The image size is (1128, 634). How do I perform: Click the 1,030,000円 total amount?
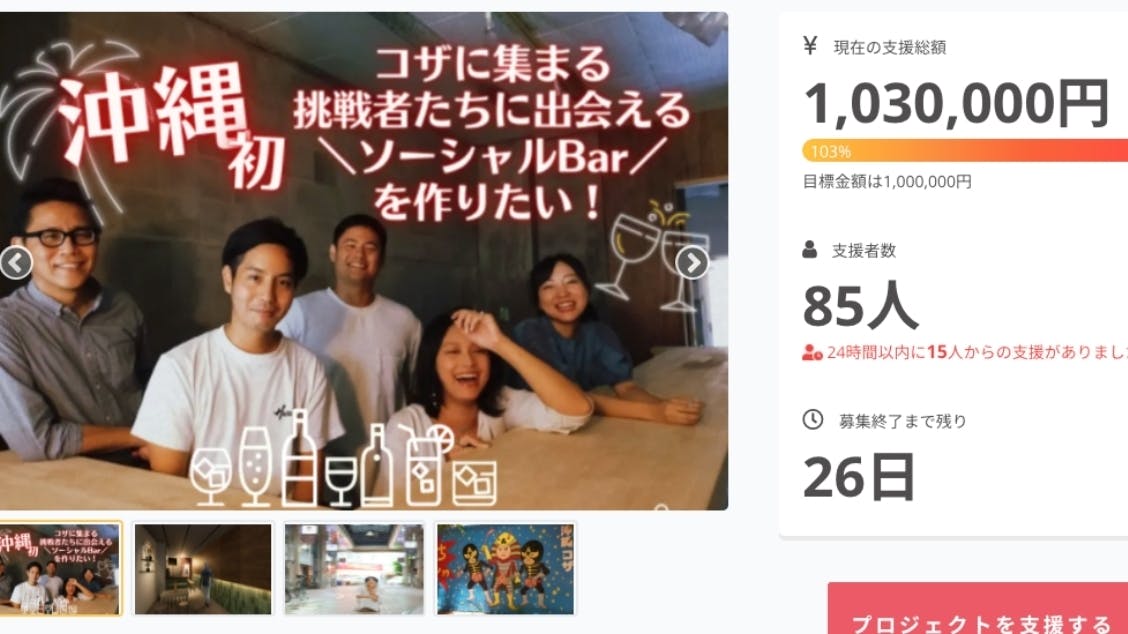(x=957, y=104)
